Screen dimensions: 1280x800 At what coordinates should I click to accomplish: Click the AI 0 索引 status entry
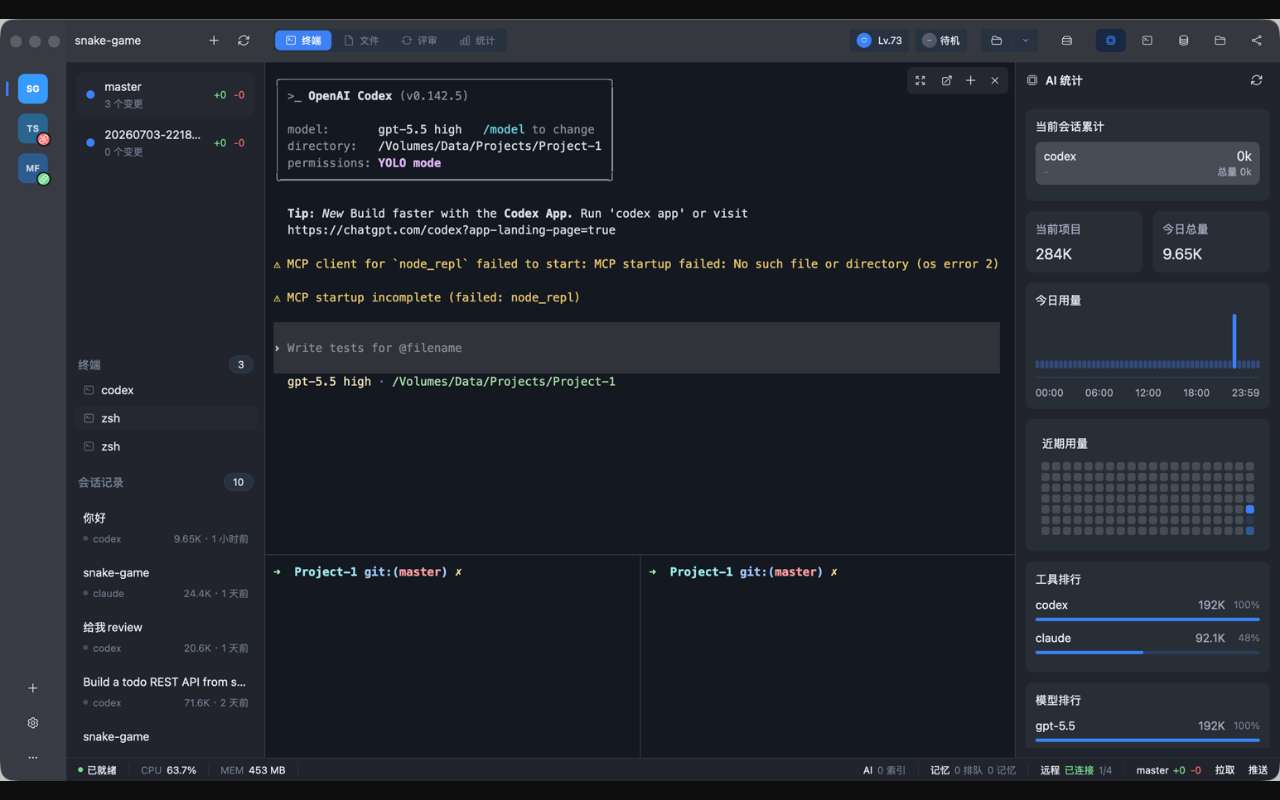[x=884, y=770]
